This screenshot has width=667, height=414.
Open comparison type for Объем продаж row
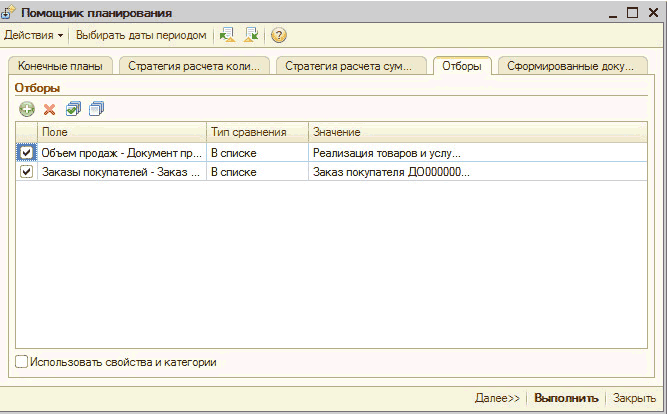256,153
